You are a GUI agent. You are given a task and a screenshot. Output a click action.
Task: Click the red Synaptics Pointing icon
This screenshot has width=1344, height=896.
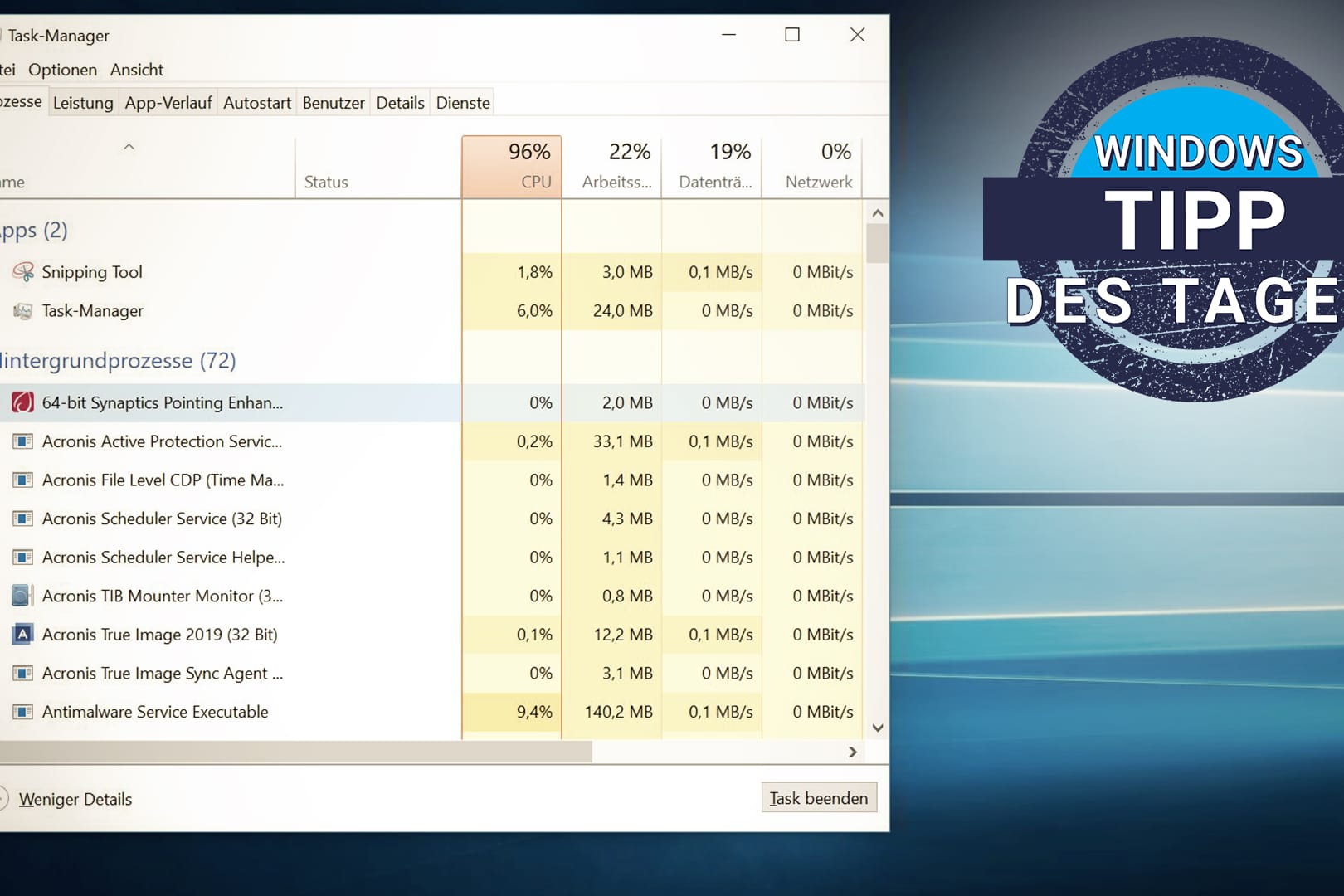(23, 402)
